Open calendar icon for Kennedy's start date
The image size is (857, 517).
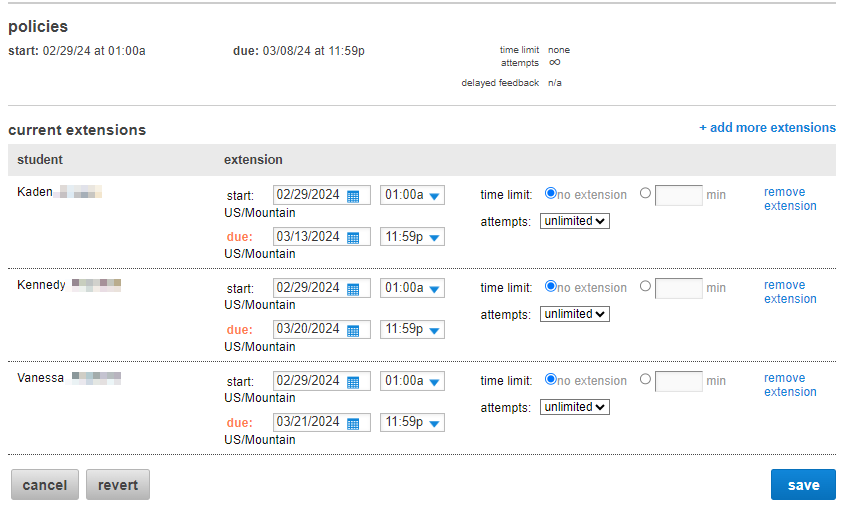[353, 289]
